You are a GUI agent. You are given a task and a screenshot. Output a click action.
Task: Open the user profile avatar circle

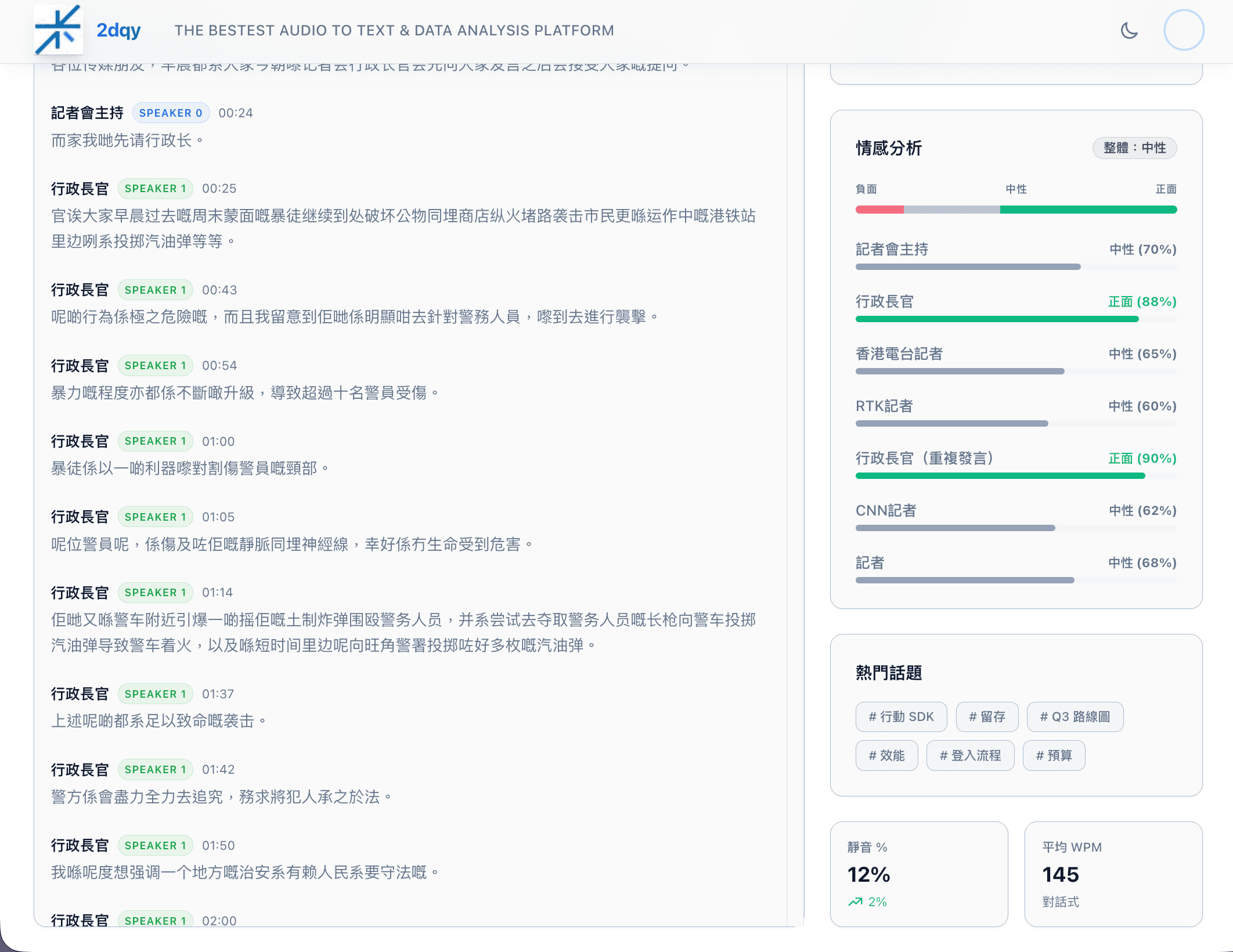coord(1184,30)
